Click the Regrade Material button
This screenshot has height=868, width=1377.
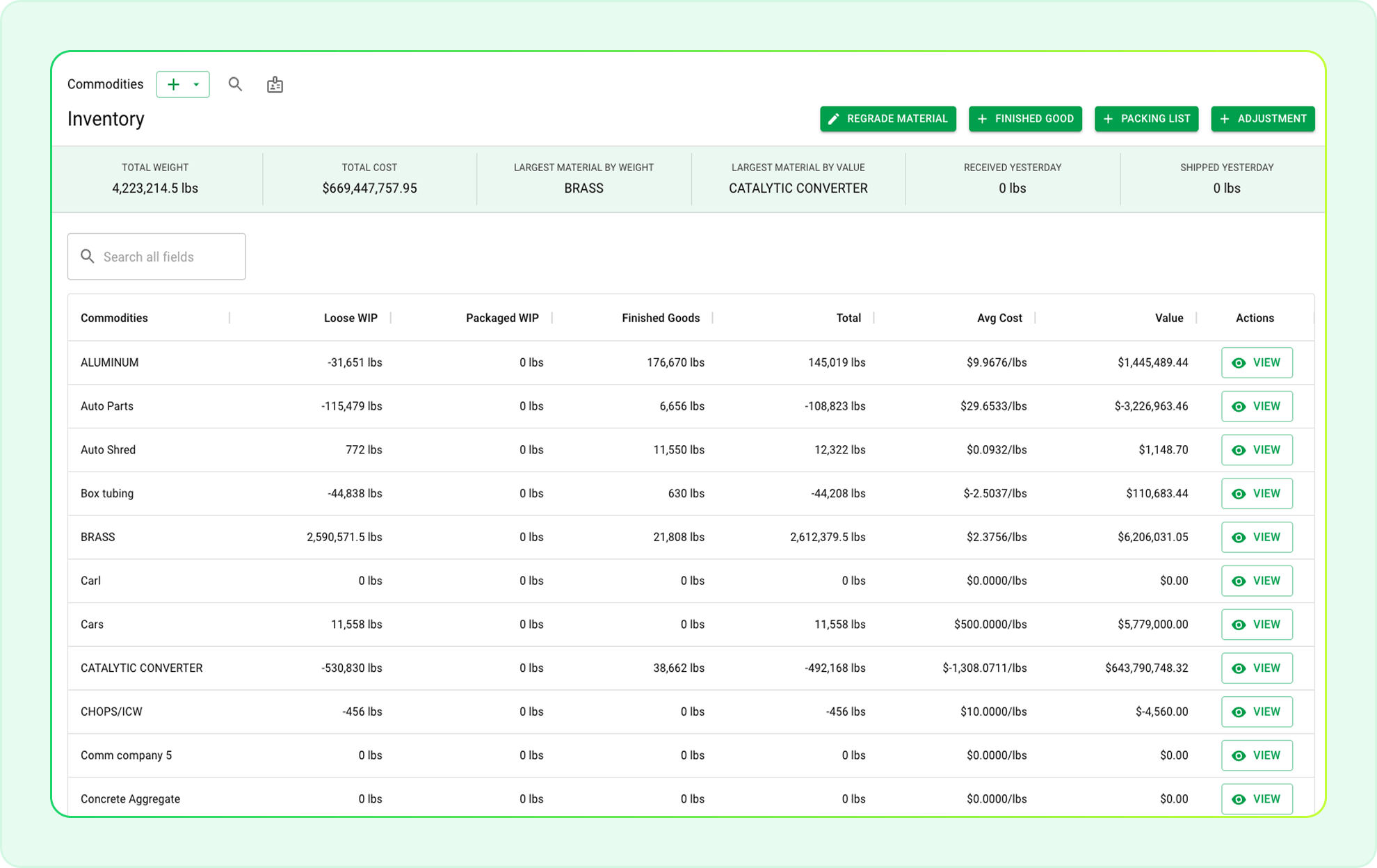click(887, 119)
